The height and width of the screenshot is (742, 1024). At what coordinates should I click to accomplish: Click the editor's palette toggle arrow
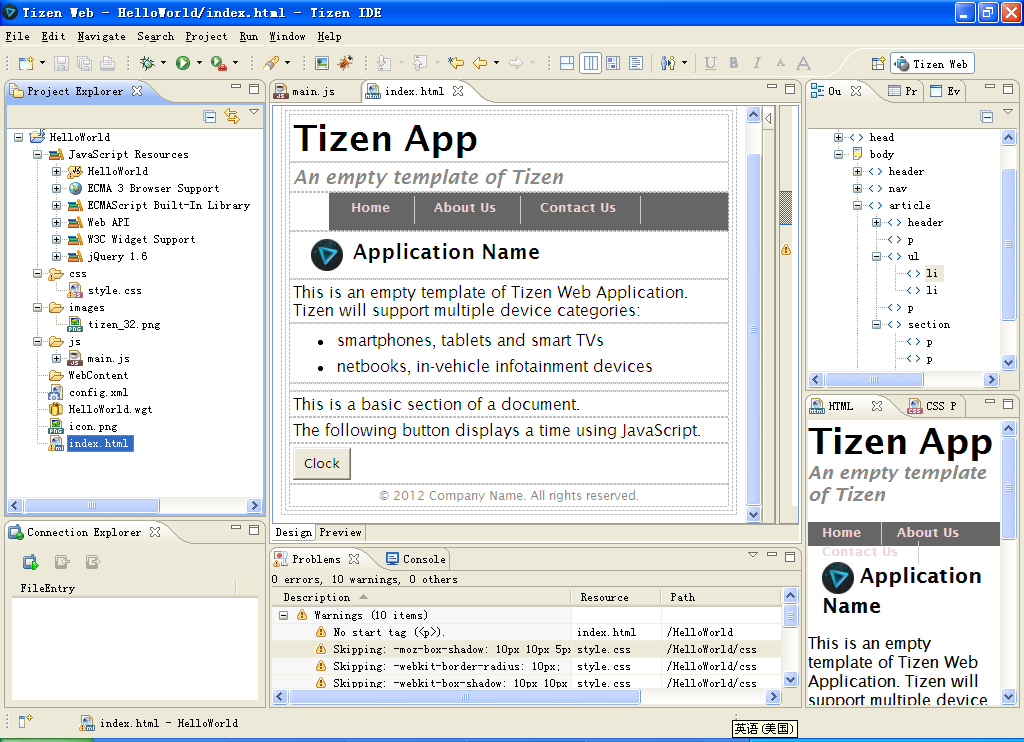769,119
